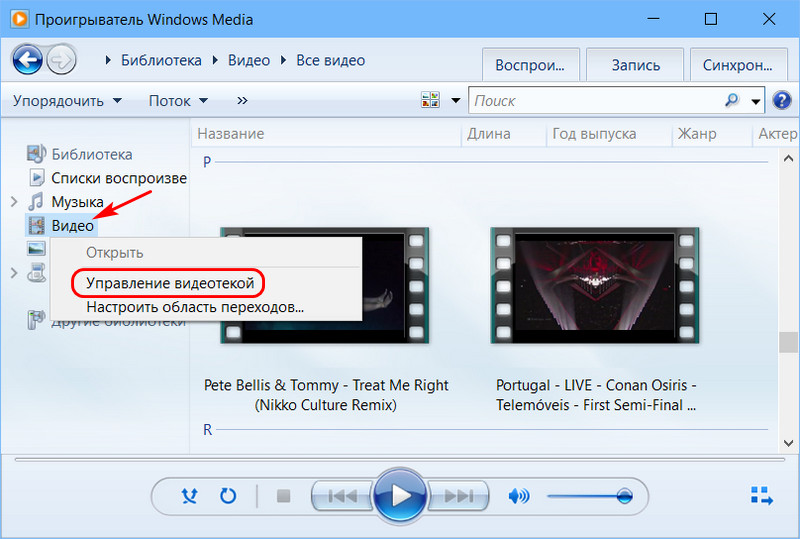
Task: Open the Help question mark icon
Action: click(x=781, y=100)
